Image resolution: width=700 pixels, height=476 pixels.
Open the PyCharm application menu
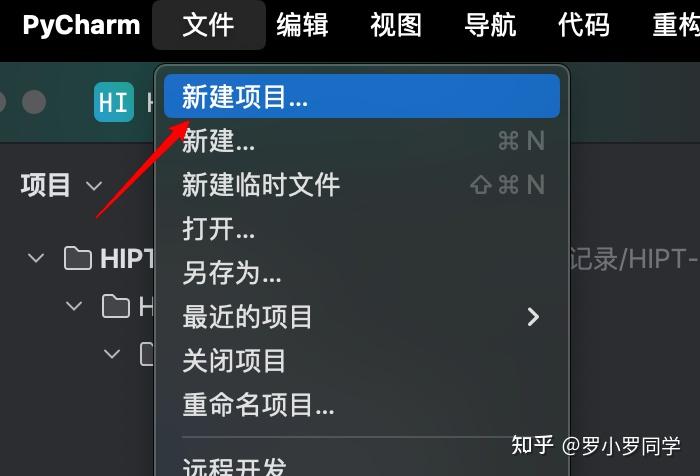tap(81, 25)
